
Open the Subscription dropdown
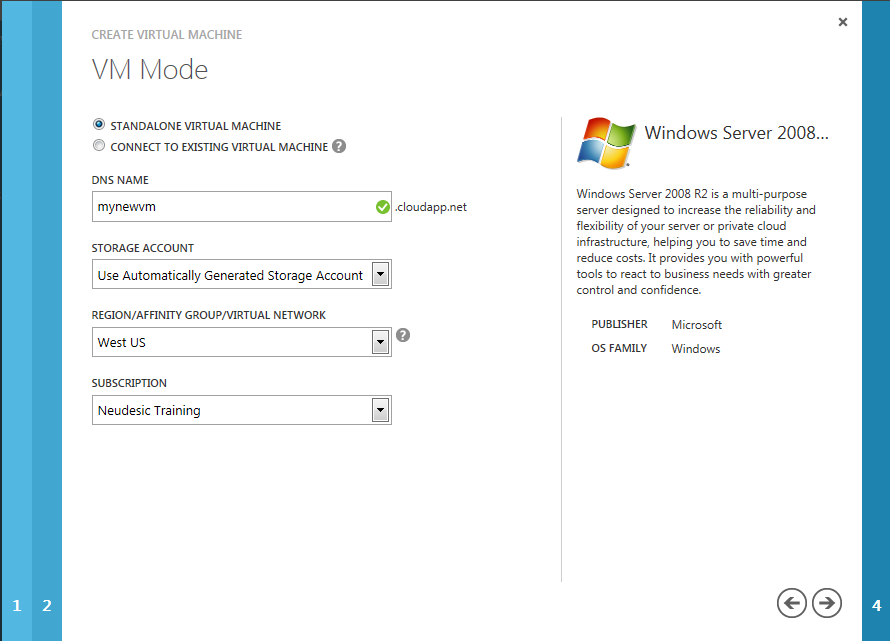tap(380, 409)
